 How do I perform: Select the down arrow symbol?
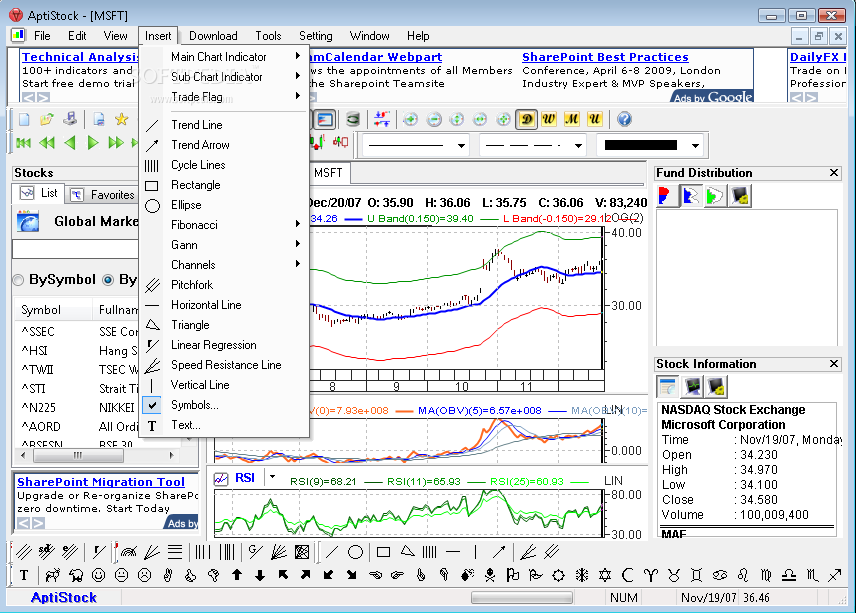pos(260,575)
